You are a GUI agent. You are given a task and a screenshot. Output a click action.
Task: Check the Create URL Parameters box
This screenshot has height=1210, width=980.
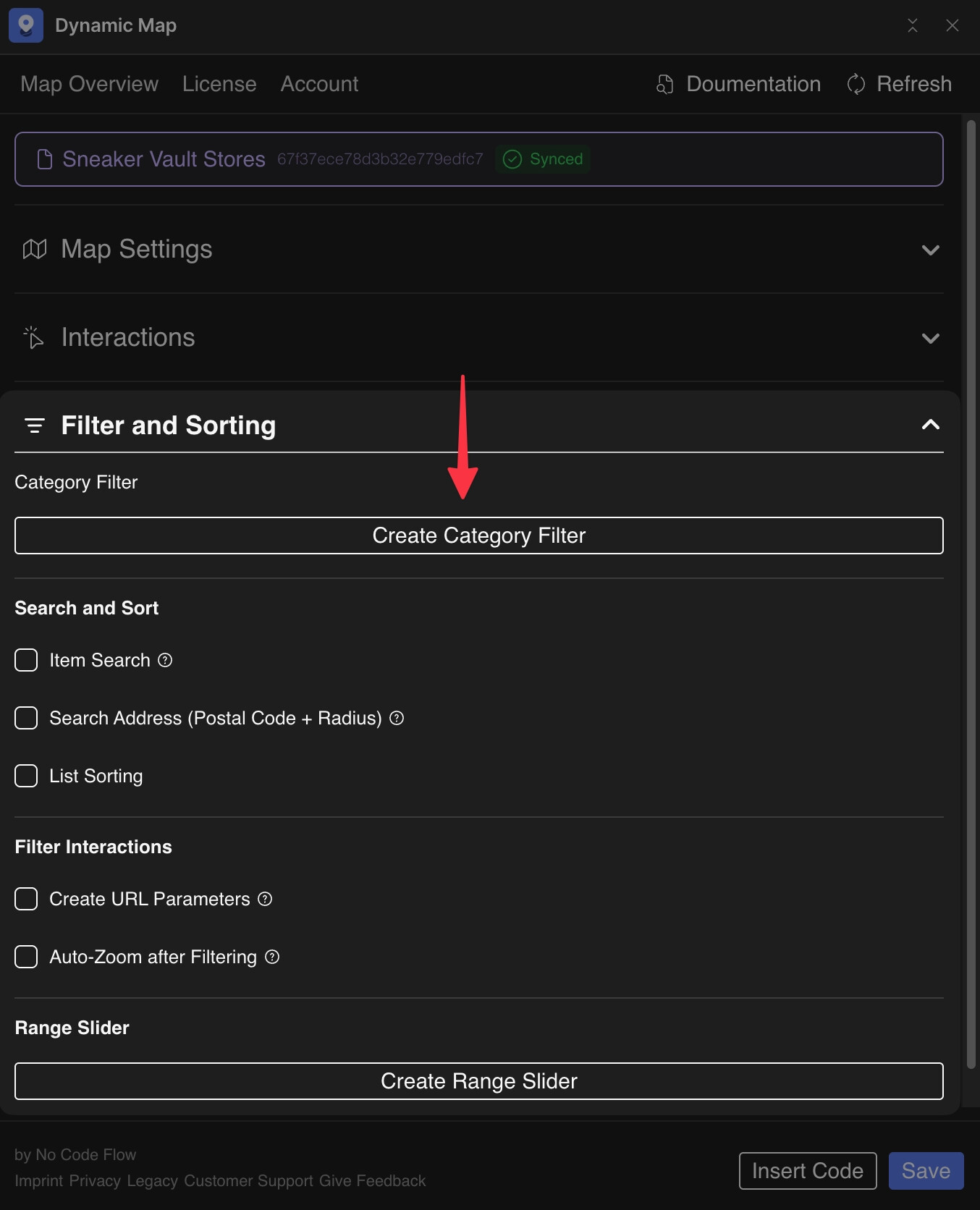26,899
